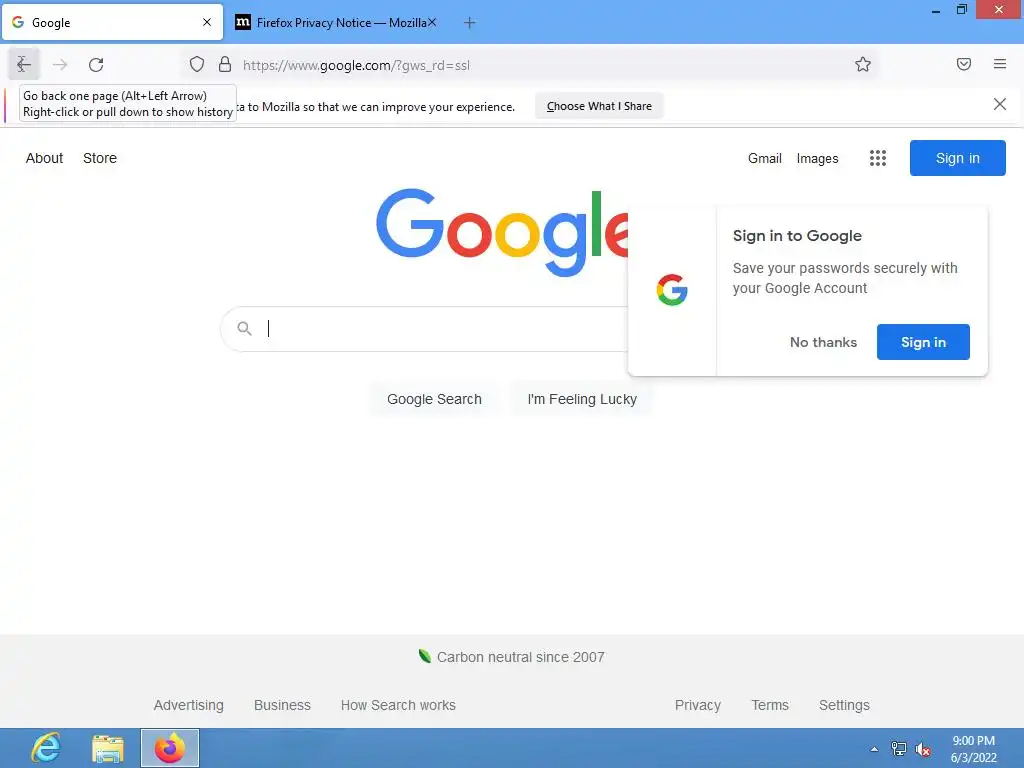This screenshot has height=768, width=1024.
Task: Reload the current page
Action: (96, 64)
